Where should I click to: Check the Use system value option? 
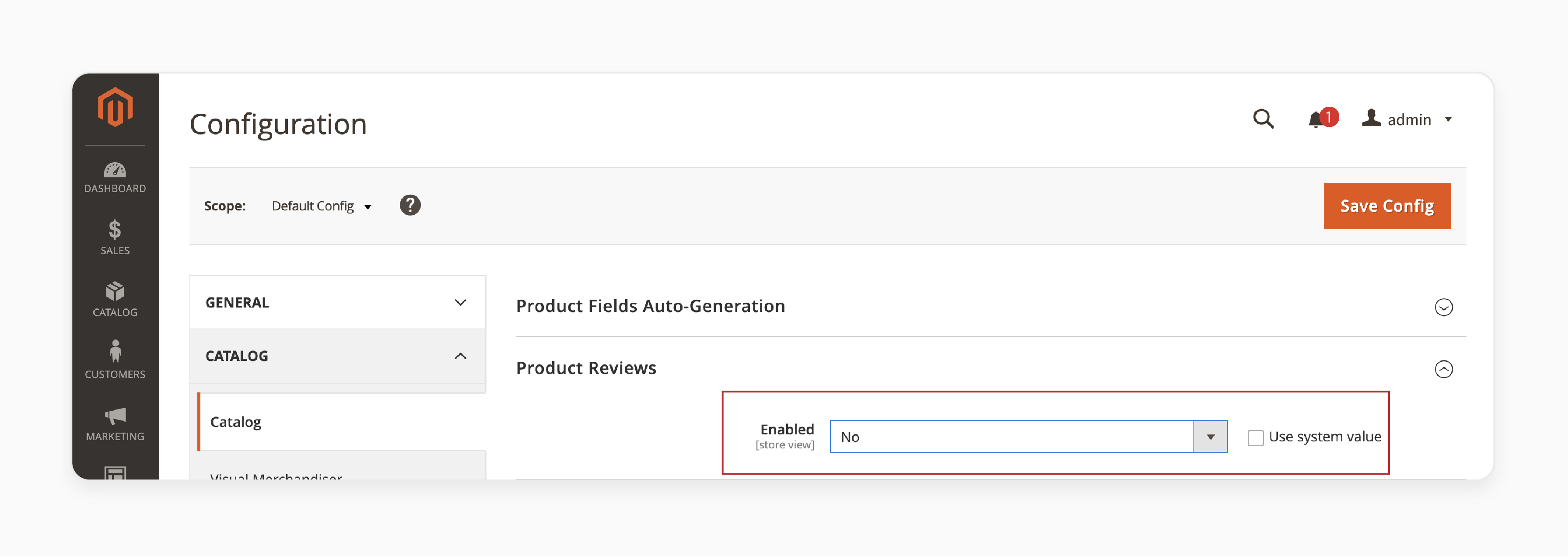[x=1253, y=436]
